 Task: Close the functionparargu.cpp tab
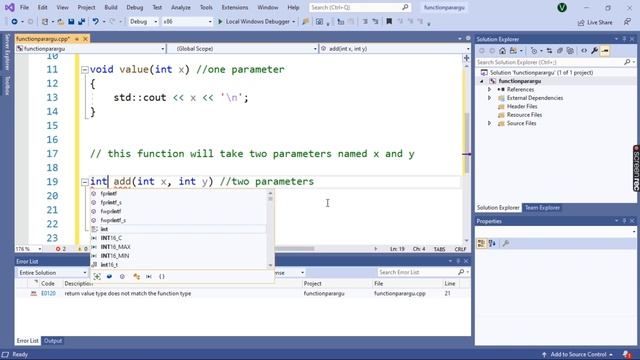(85, 39)
